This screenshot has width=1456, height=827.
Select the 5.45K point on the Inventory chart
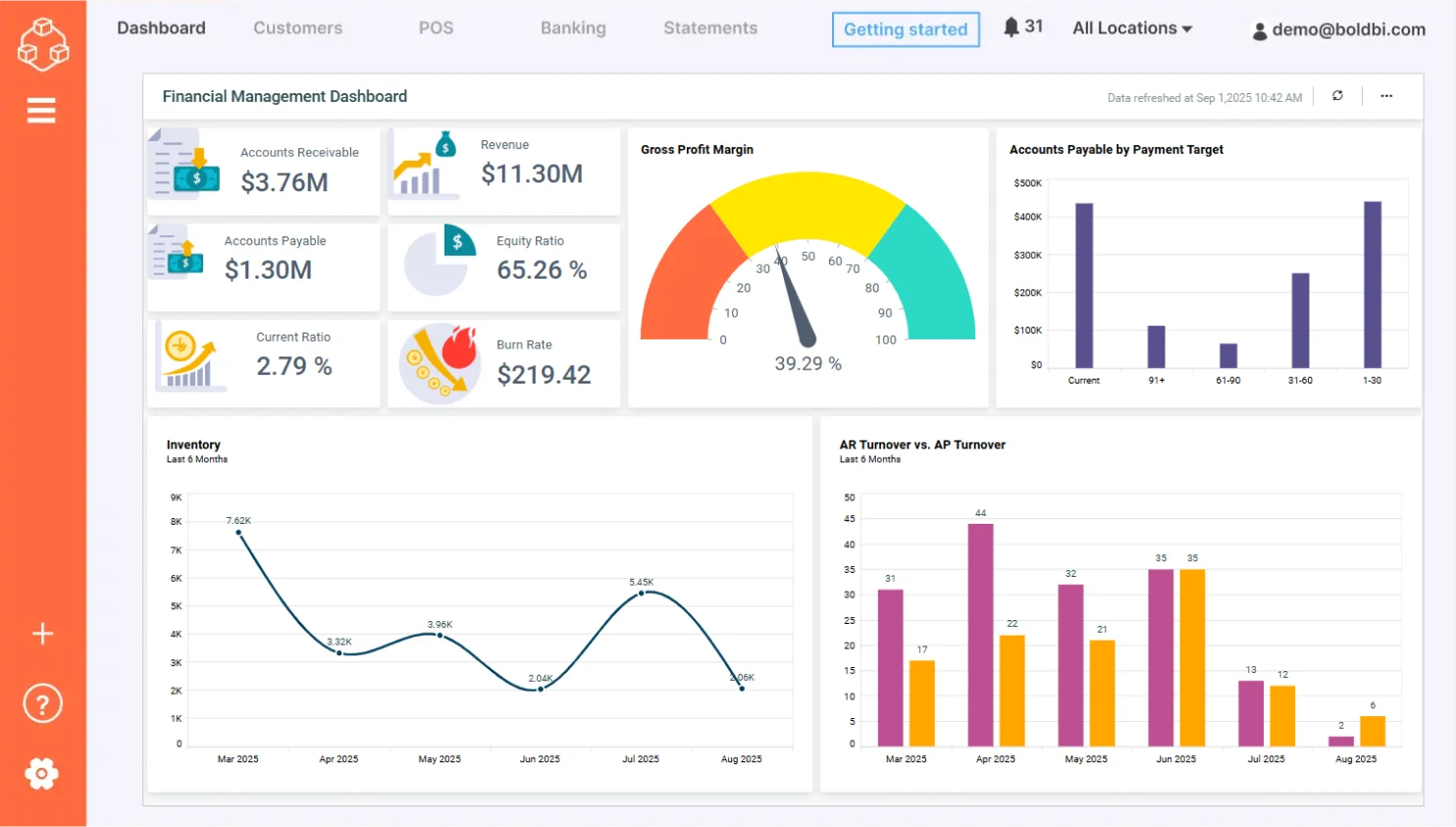point(641,593)
